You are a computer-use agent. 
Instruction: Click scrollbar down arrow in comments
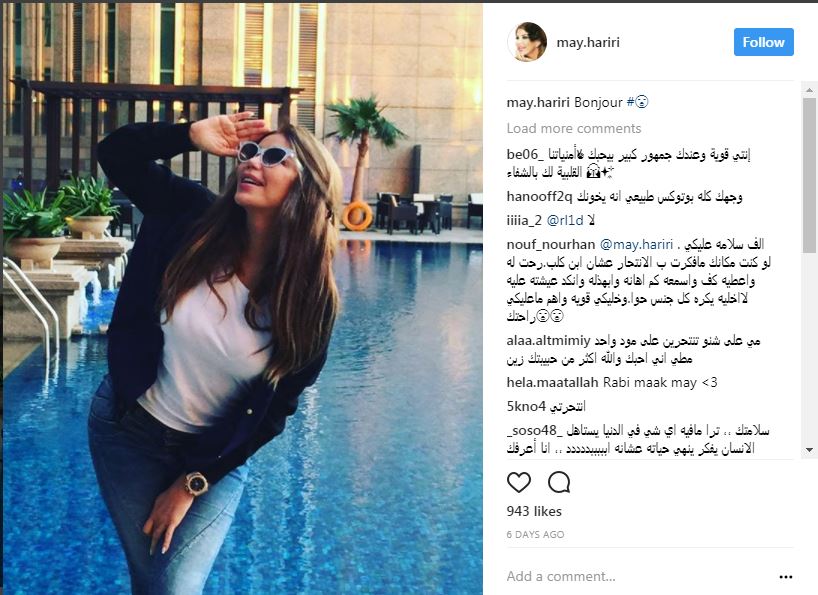(809, 450)
